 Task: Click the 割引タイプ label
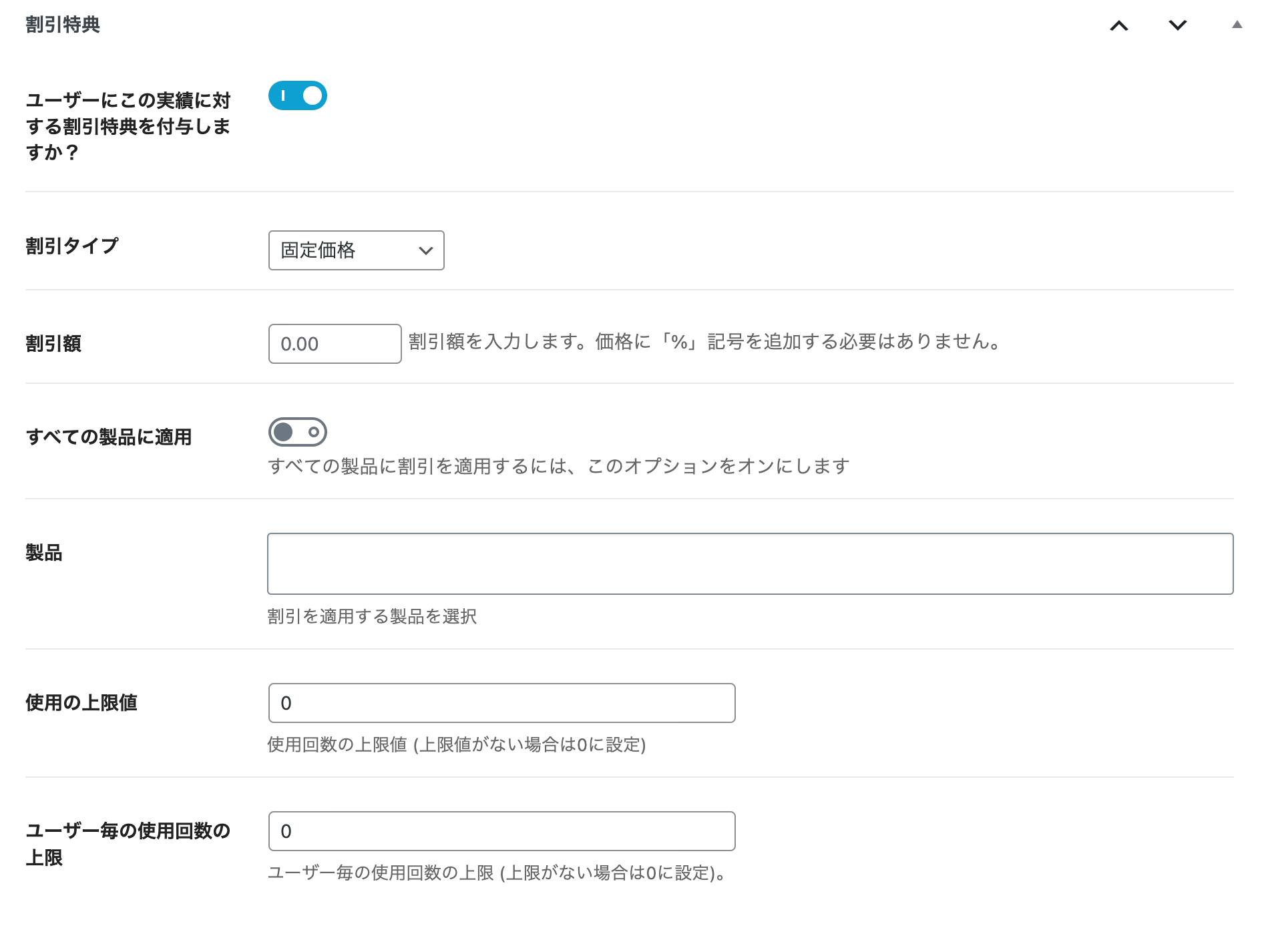tap(72, 246)
